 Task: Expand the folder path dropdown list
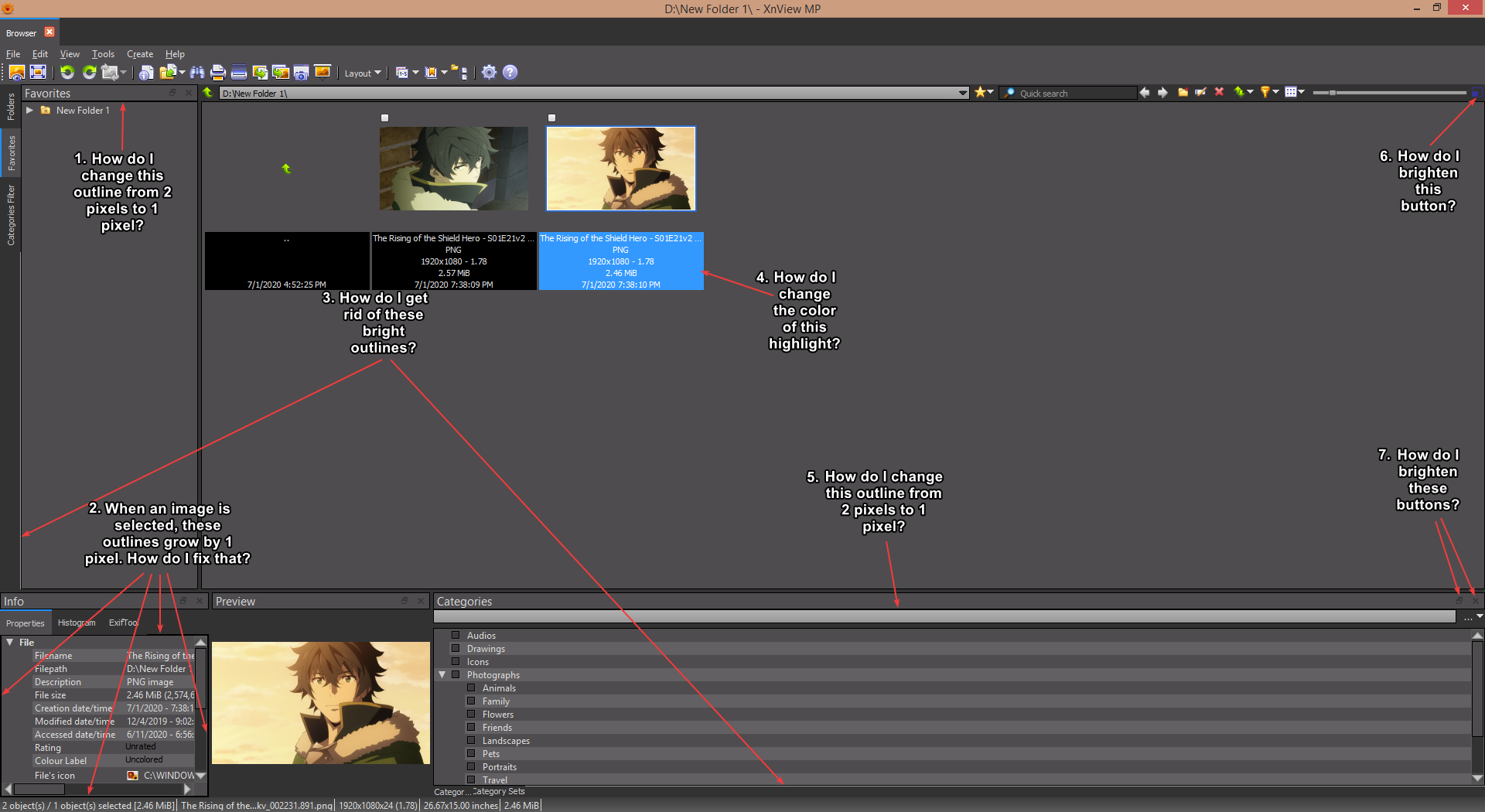[963, 94]
